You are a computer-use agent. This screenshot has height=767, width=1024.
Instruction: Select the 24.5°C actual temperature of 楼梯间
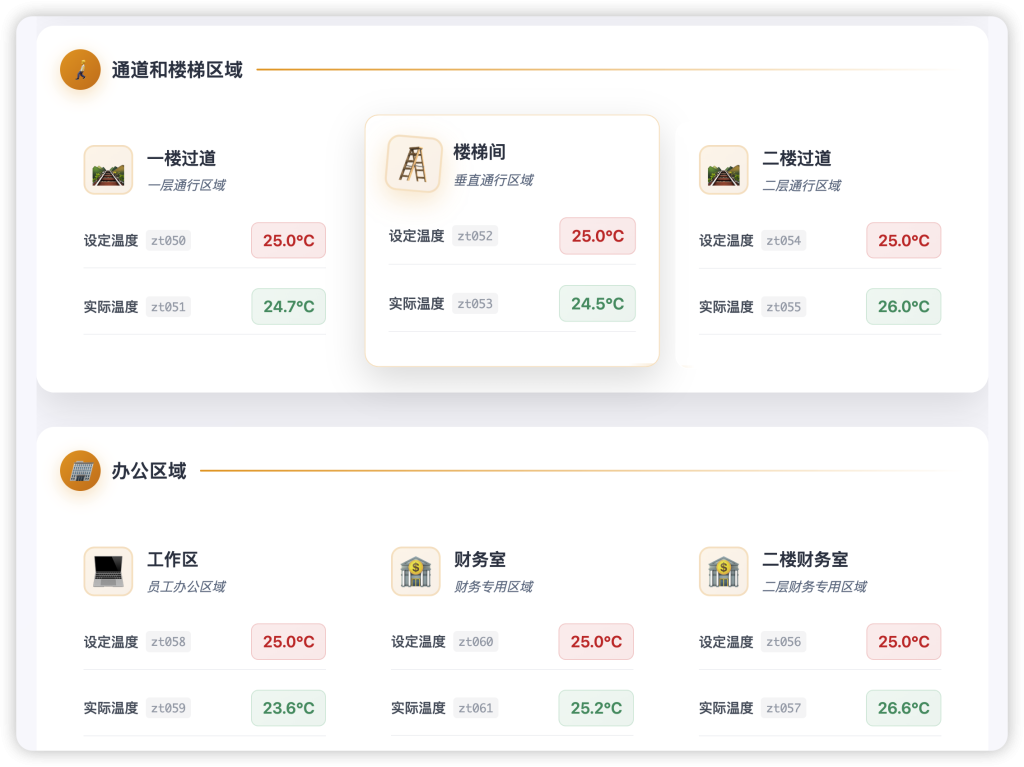tap(597, 303)
